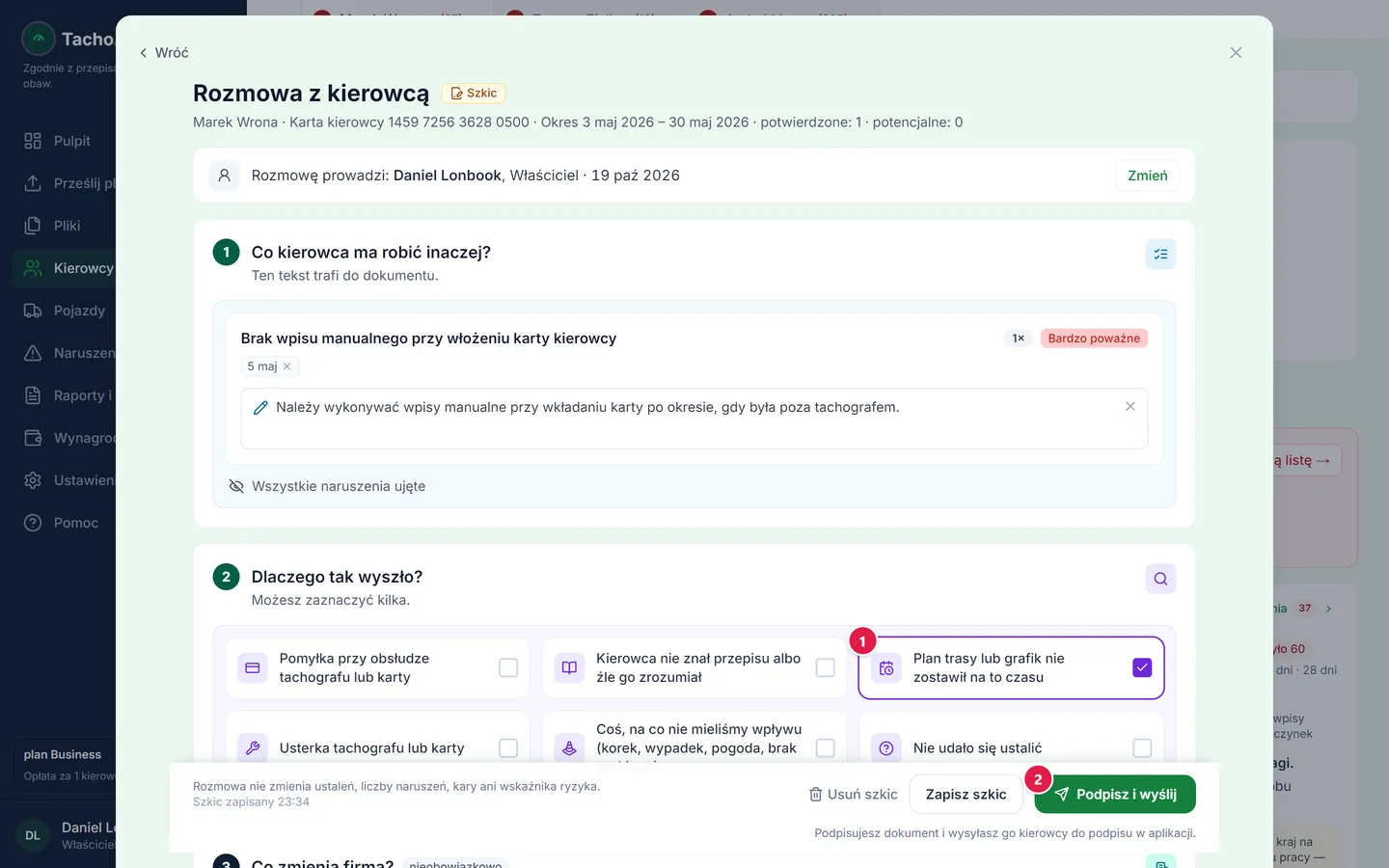This screenshot has height=868, width=1389.
Task: Click the magnifier icon beside "Dlaczego tak wyszło?"
Action: (1160, 579)
